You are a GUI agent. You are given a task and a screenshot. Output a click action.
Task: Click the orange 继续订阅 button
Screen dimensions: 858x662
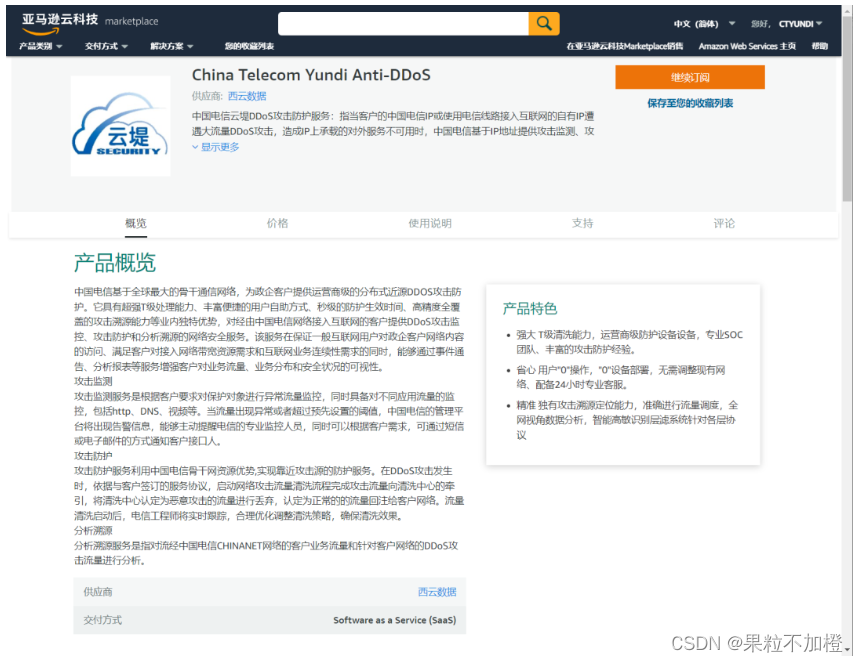click(x=690, y=77)
